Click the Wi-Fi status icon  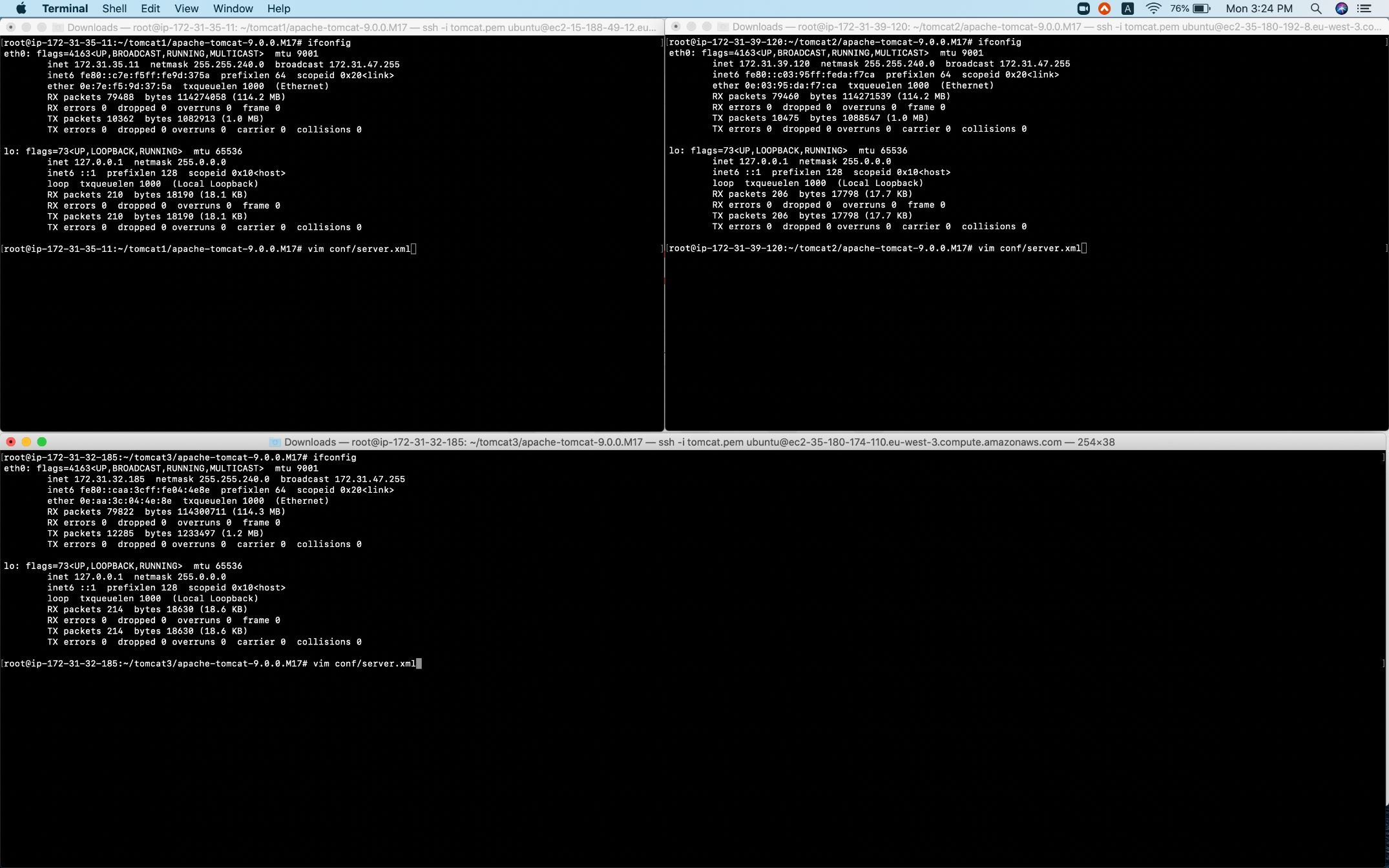tap(1154, 8)
